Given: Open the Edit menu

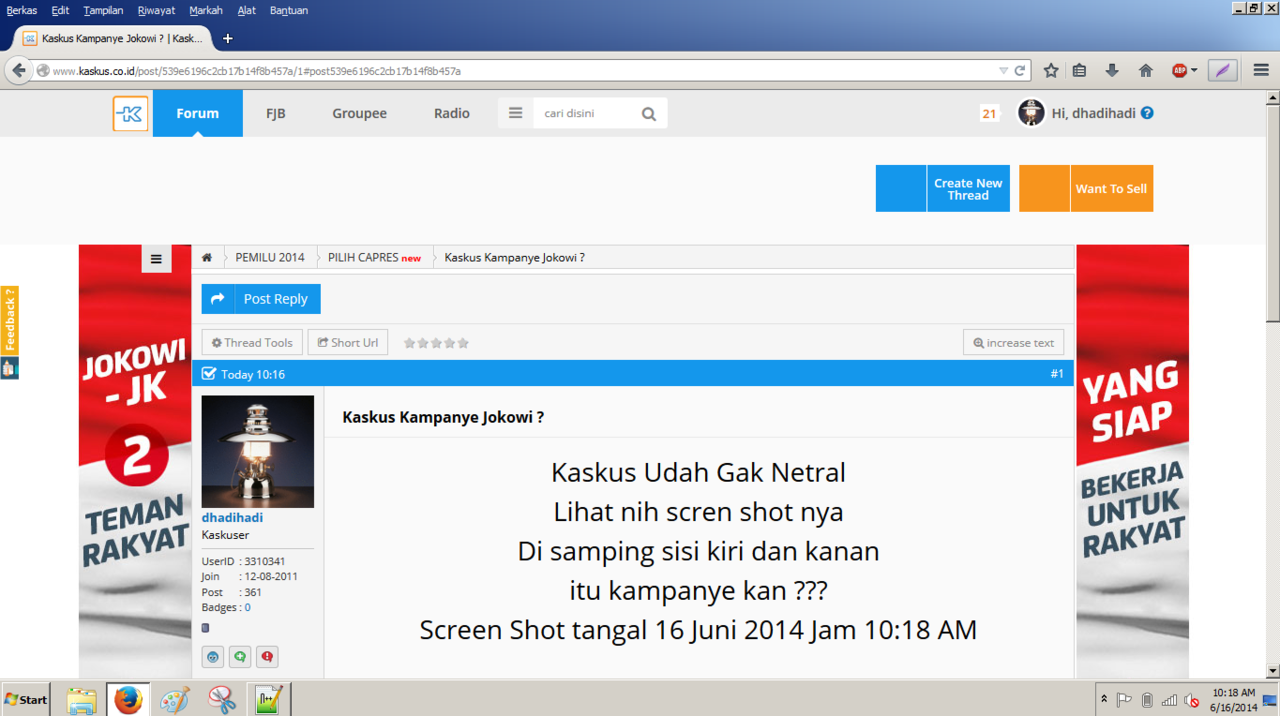Looking at the screenshot, I should coord(60,10).
